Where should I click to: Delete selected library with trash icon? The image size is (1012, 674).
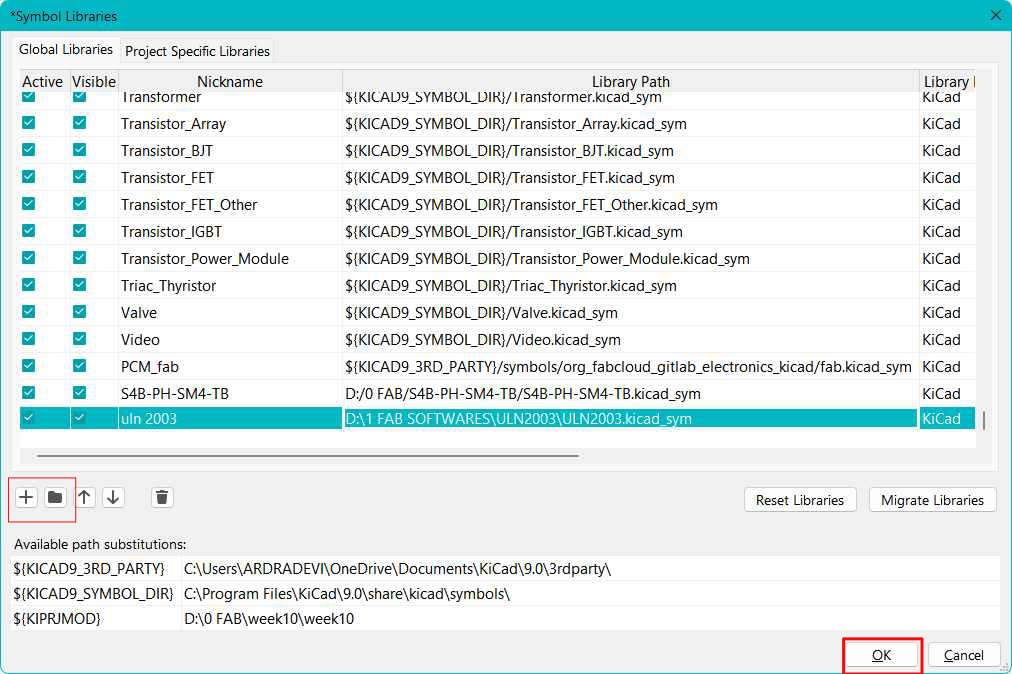coord(162,497)
